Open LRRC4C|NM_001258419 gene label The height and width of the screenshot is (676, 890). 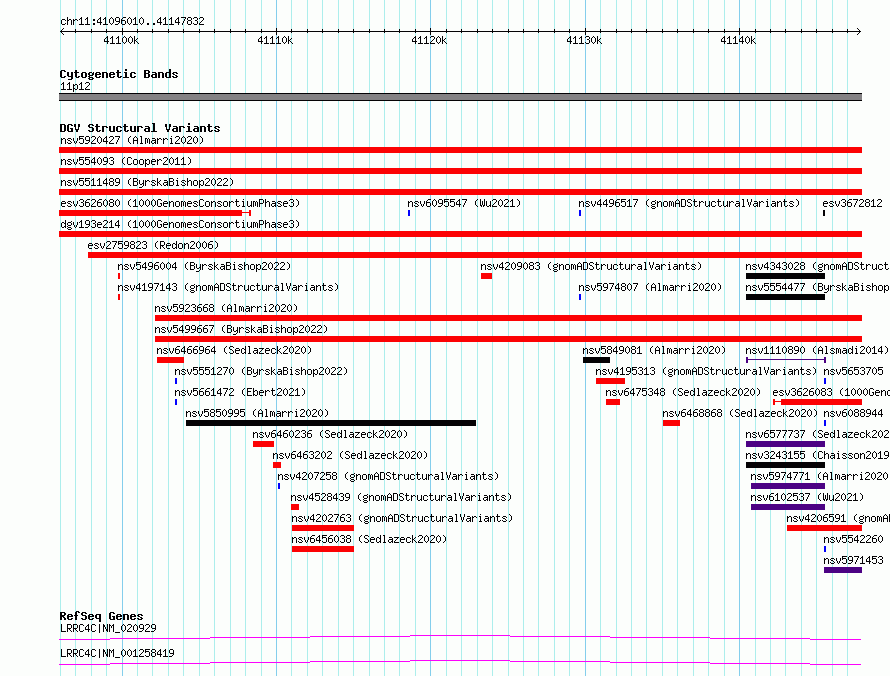click(x=117, y=653)
